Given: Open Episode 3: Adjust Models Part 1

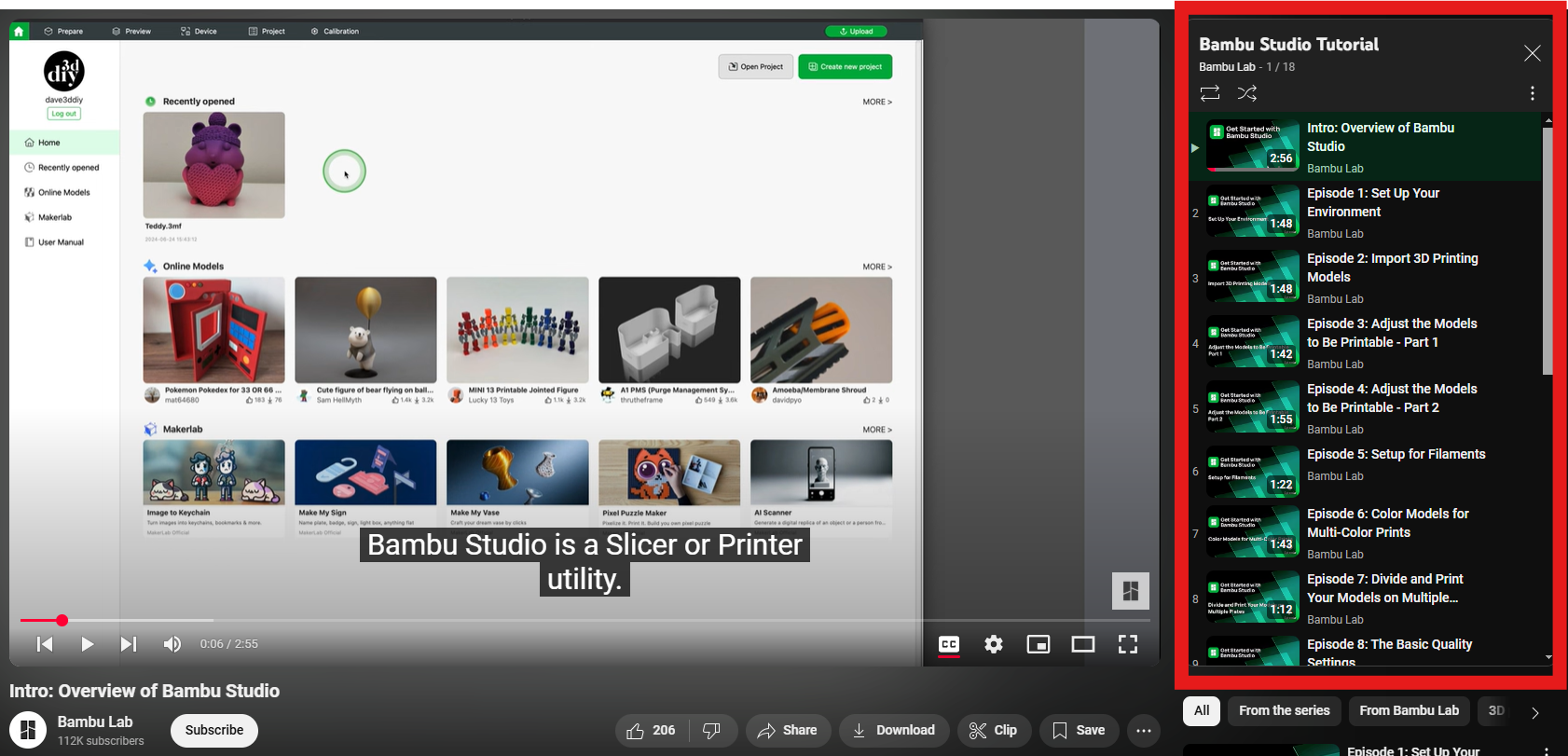Looking at the screenshot, I should pyautogui.click(x=1366, y=342).
